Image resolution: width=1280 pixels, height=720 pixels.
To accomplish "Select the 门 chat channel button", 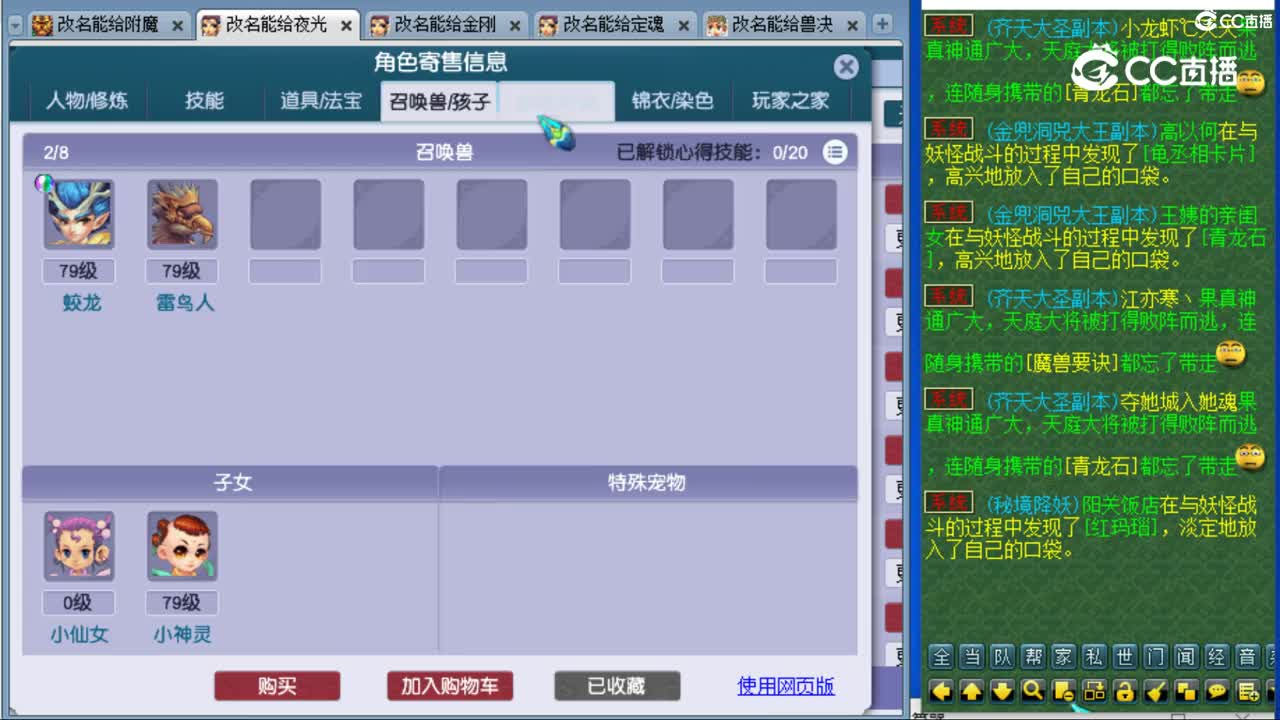I will pos(1156,657).
